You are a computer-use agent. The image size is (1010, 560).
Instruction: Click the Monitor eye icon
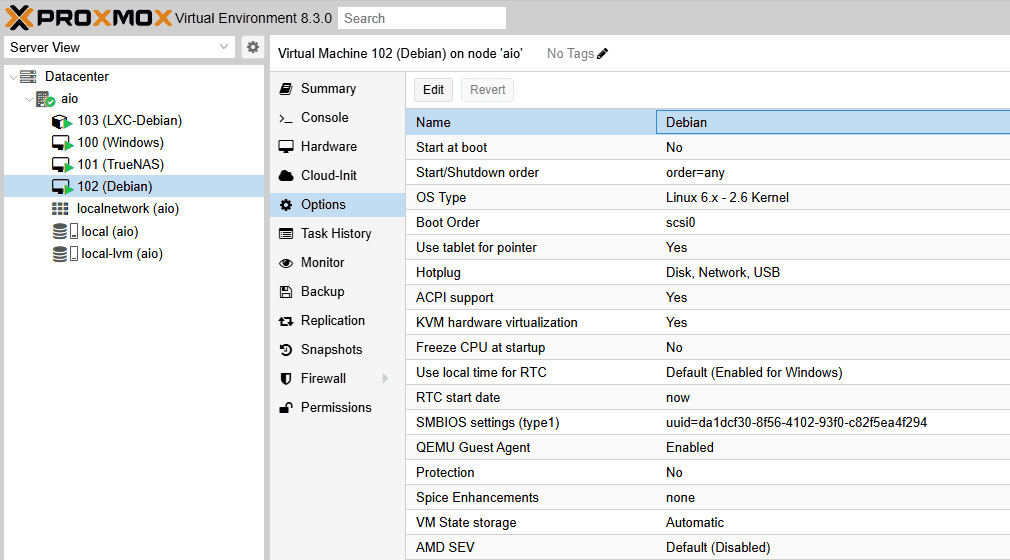[286, 262]
